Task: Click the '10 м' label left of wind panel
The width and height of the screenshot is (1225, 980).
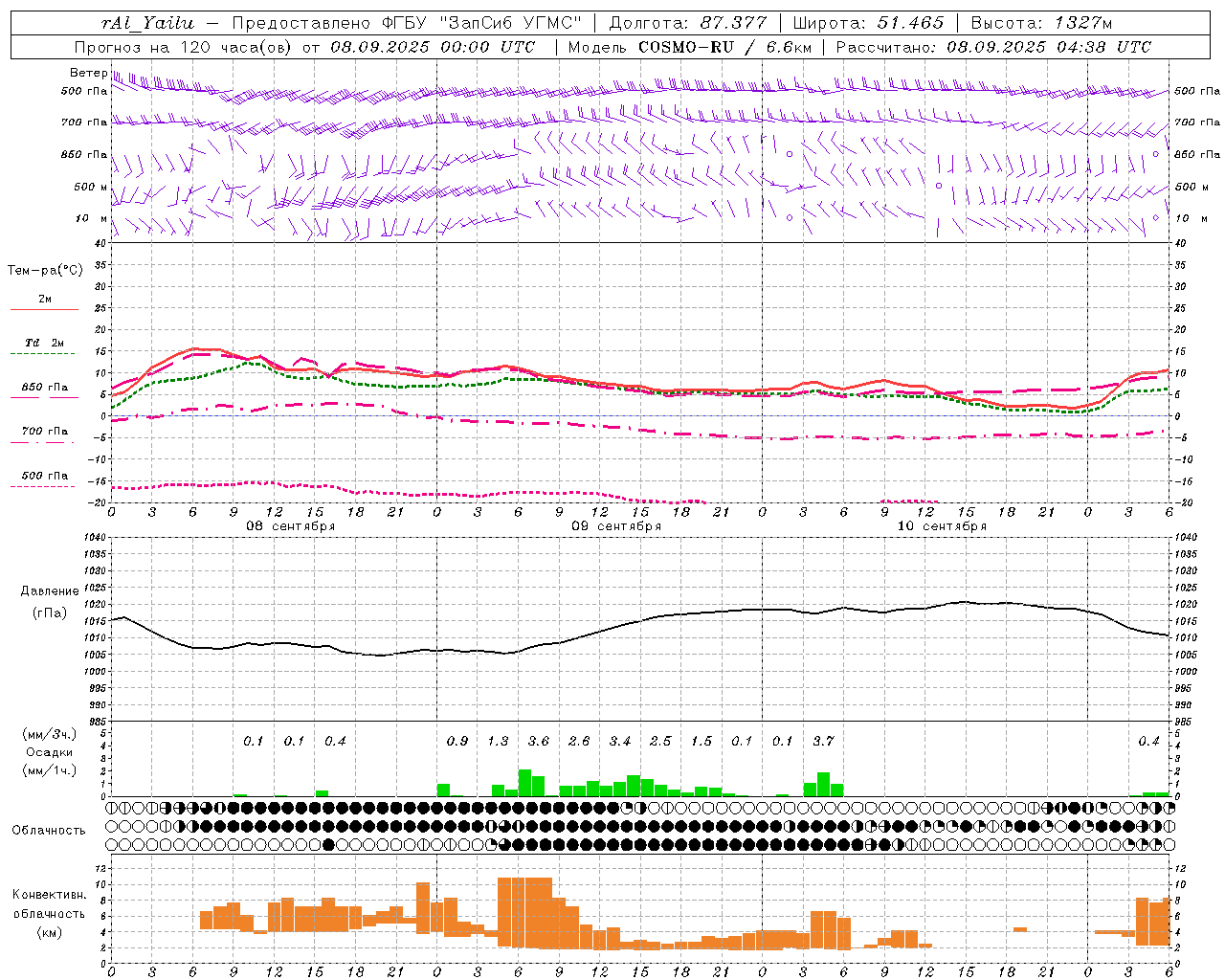Action: (x=91, y=218)
